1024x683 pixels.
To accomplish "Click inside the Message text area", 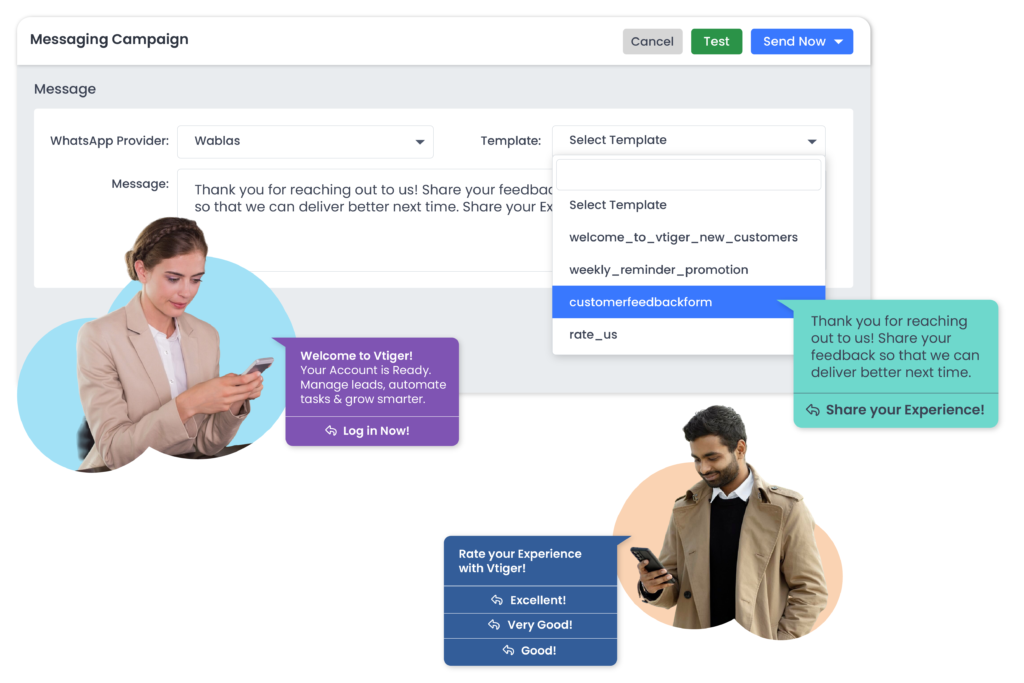I will [x=360, y=220].
